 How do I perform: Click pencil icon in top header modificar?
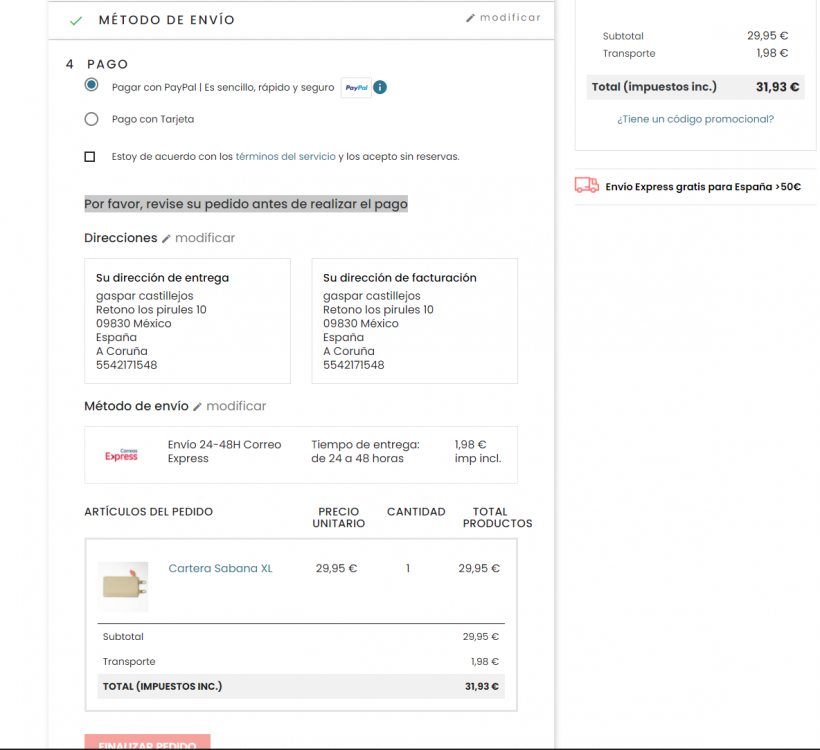pyautogui.click(x=470, y=18)
